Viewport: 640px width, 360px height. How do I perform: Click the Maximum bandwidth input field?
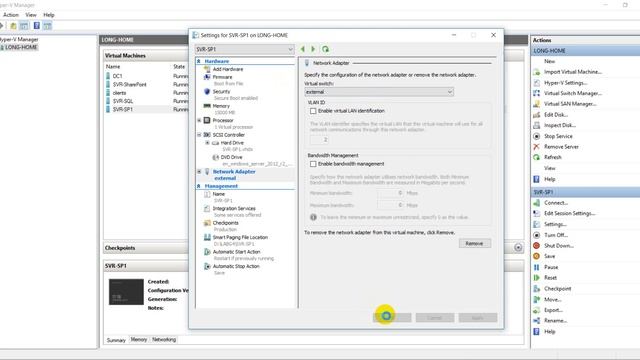[391, 205]
